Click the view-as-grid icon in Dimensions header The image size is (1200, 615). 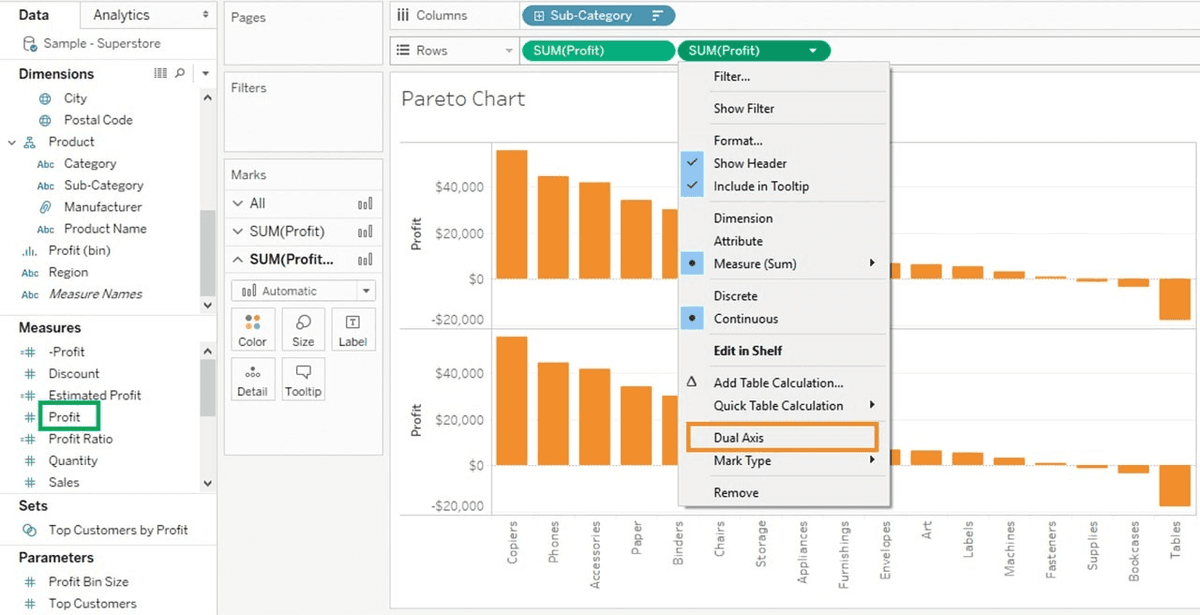(x=160, y=74)
